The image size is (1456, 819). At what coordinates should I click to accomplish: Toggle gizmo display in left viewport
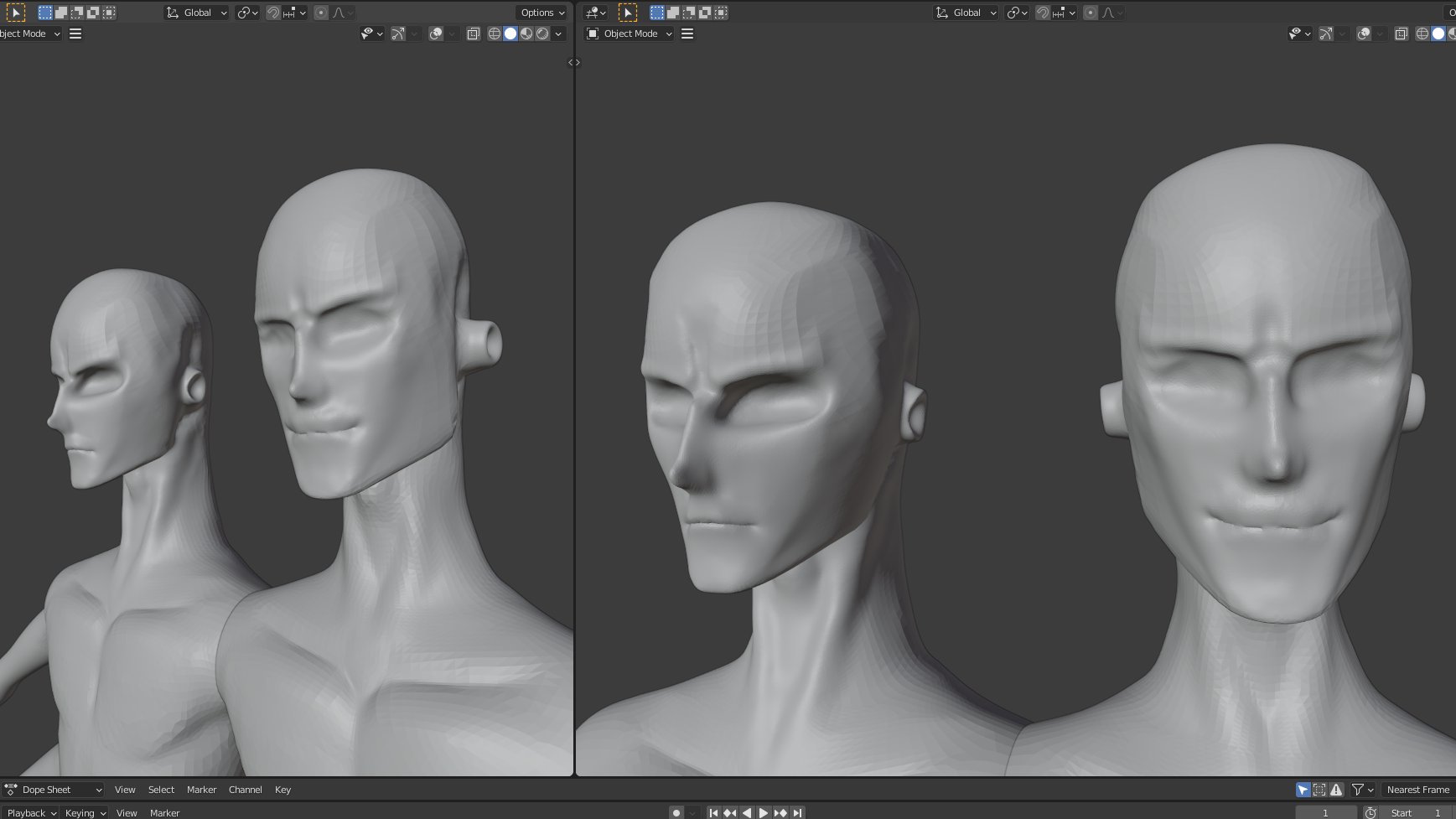[398, 34]
